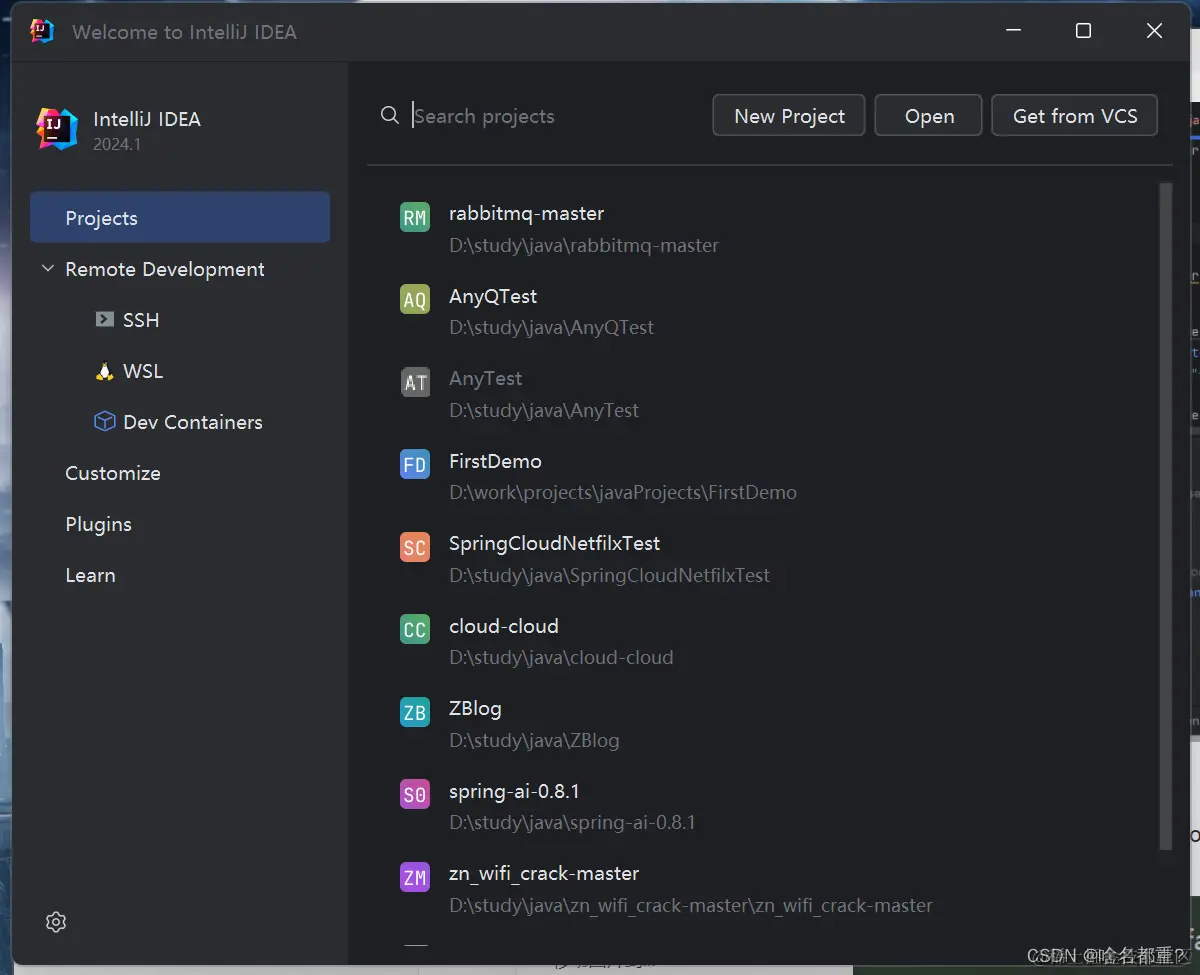Click path D:\study\java\AnyTest
This screenshot has width=1200, height=975.
point(544,410)
